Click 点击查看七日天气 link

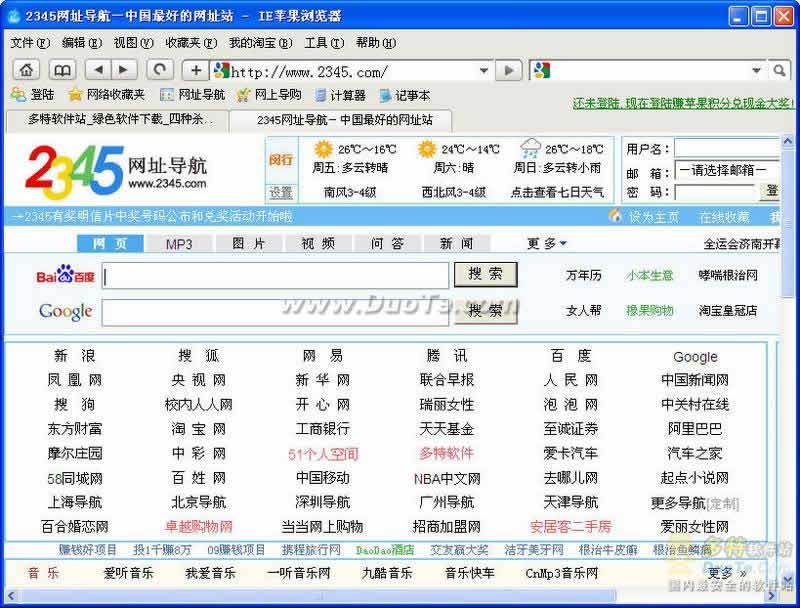pos(557,192)
